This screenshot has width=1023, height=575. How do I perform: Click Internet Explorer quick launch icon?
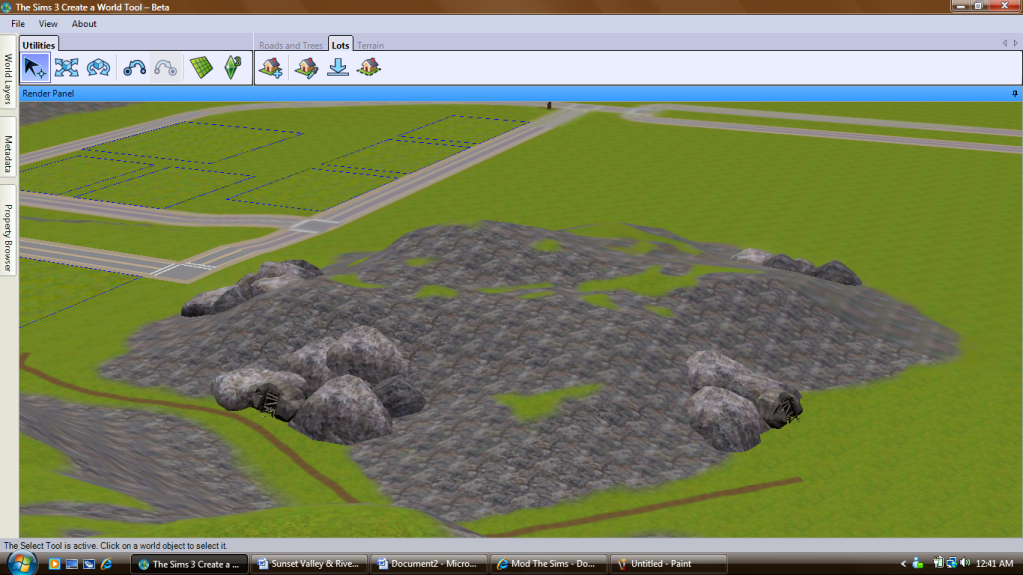tap(107, 564)
